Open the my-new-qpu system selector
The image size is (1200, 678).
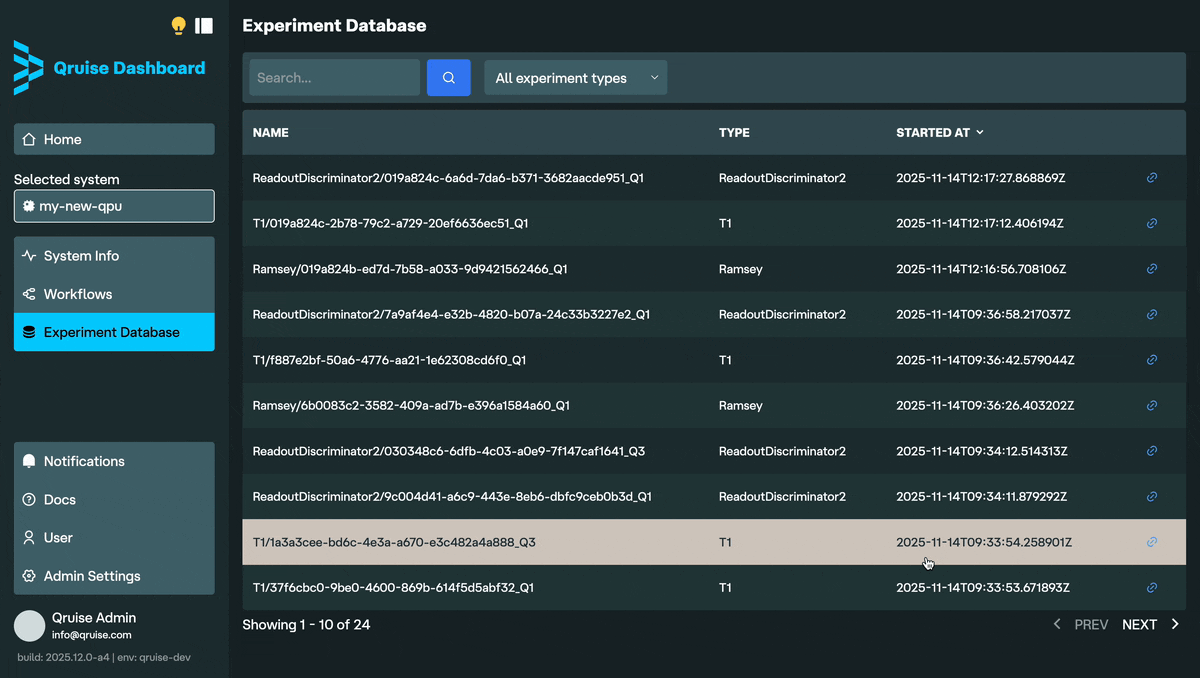pos(113,206)
